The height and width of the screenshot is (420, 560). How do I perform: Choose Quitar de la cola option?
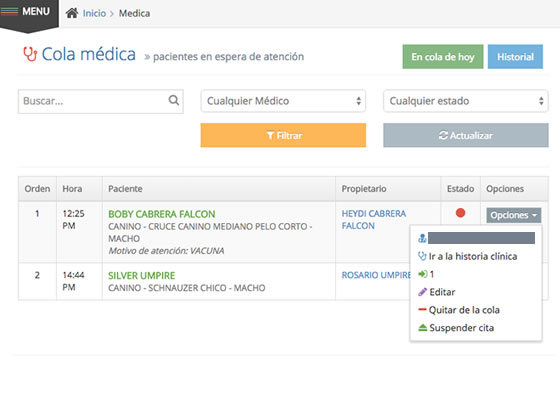coord(464,310)
